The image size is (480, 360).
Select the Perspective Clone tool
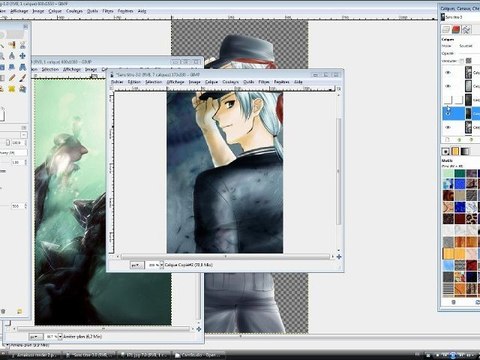pyautogui.click(x=23, y=89)
